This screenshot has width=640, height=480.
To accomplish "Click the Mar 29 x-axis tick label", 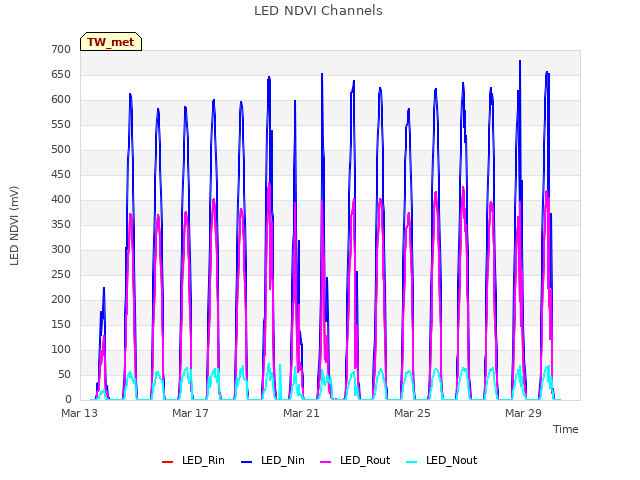I will (523, 413).
